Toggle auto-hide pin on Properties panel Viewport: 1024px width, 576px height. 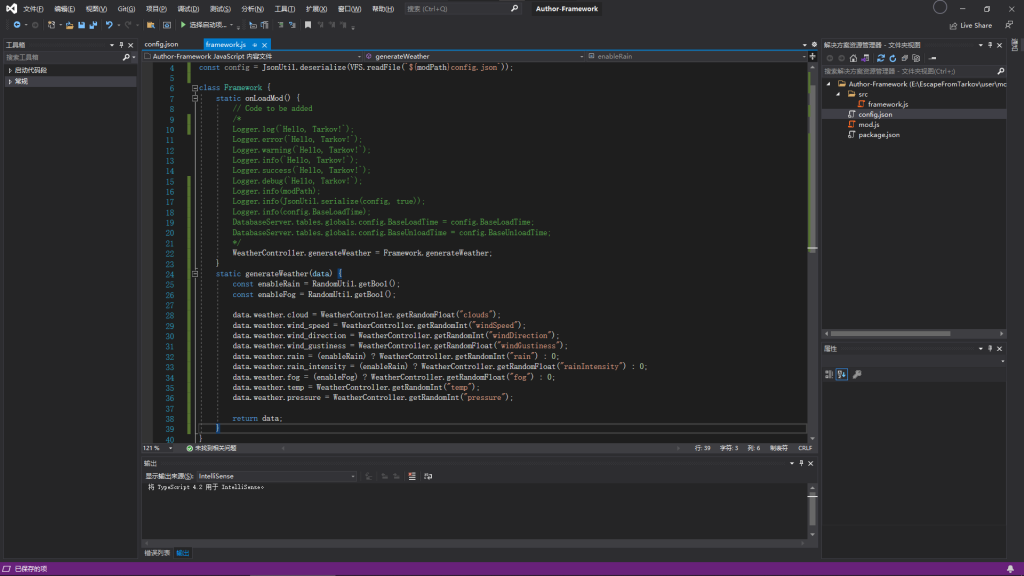tap(990, 349)
